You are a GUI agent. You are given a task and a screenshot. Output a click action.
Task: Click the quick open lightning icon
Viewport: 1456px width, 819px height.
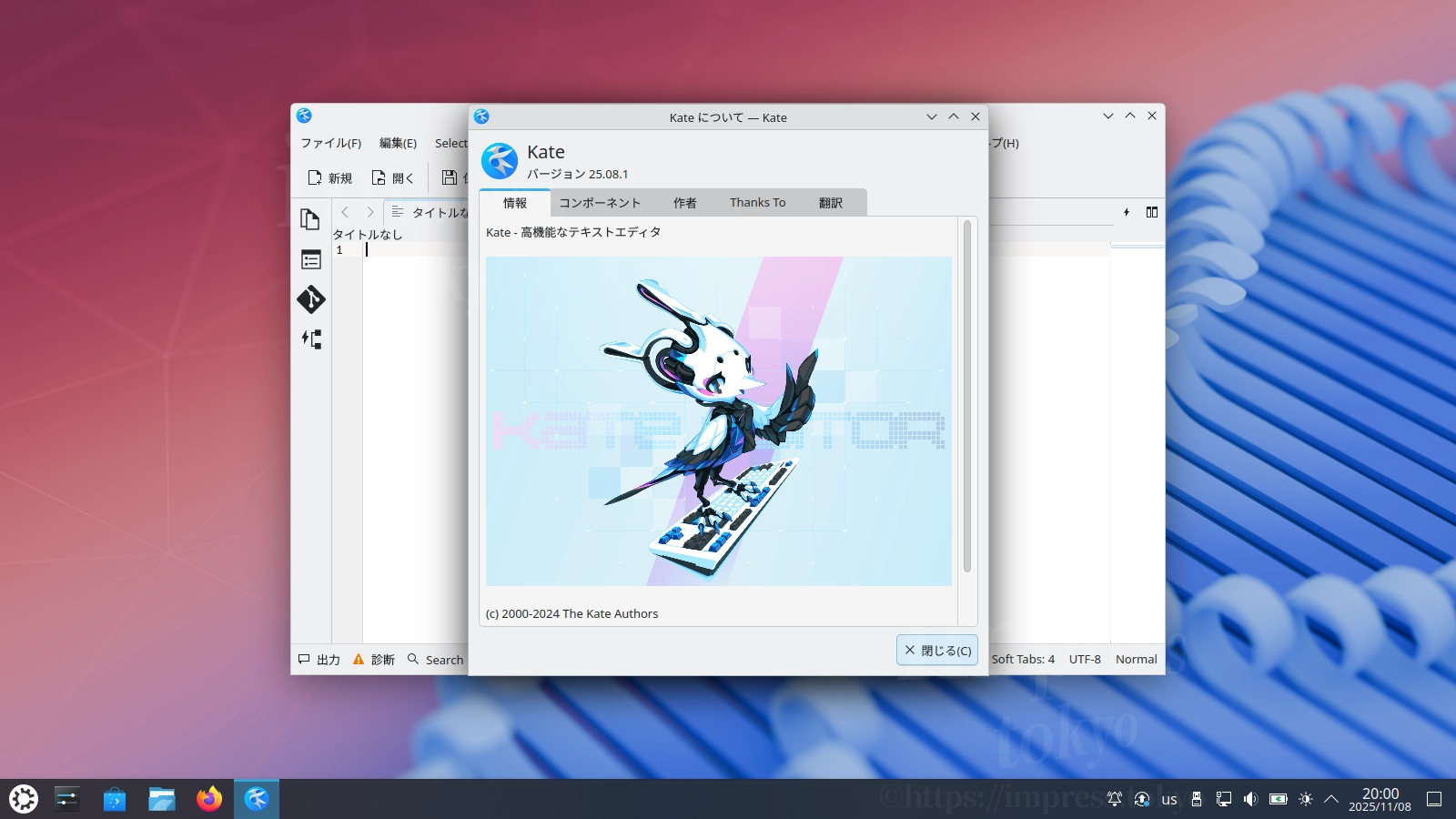click(1127, 212)
